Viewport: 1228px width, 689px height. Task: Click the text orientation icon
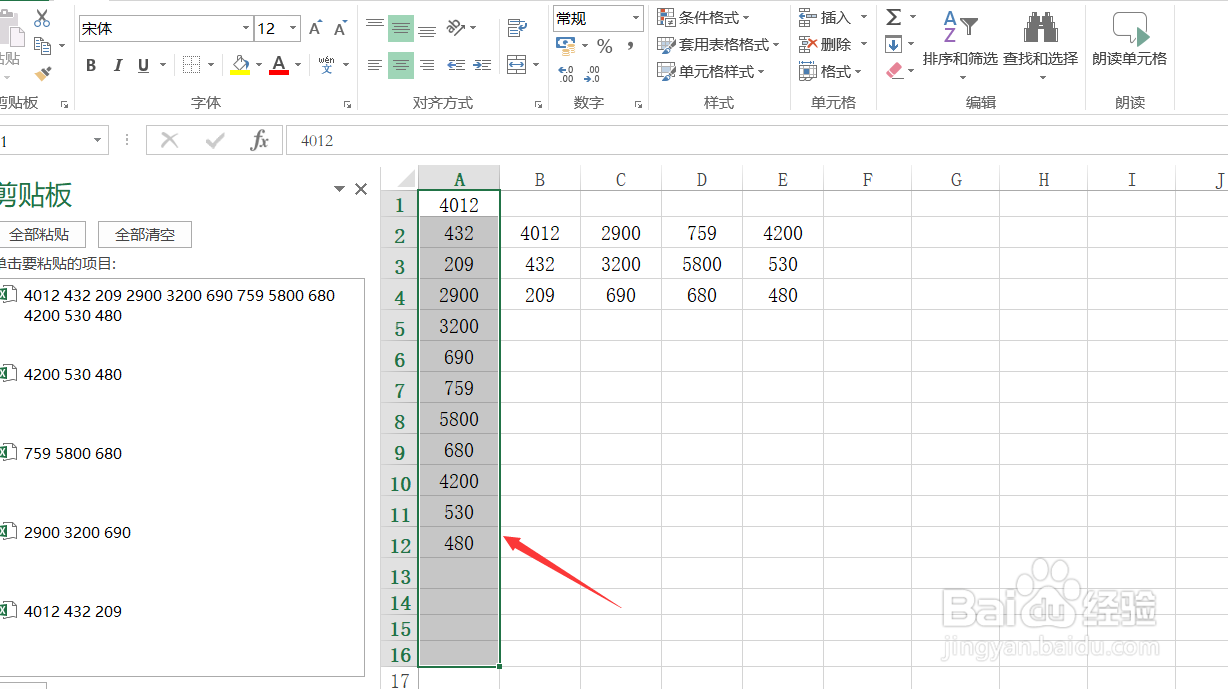(x=456, y=27)
